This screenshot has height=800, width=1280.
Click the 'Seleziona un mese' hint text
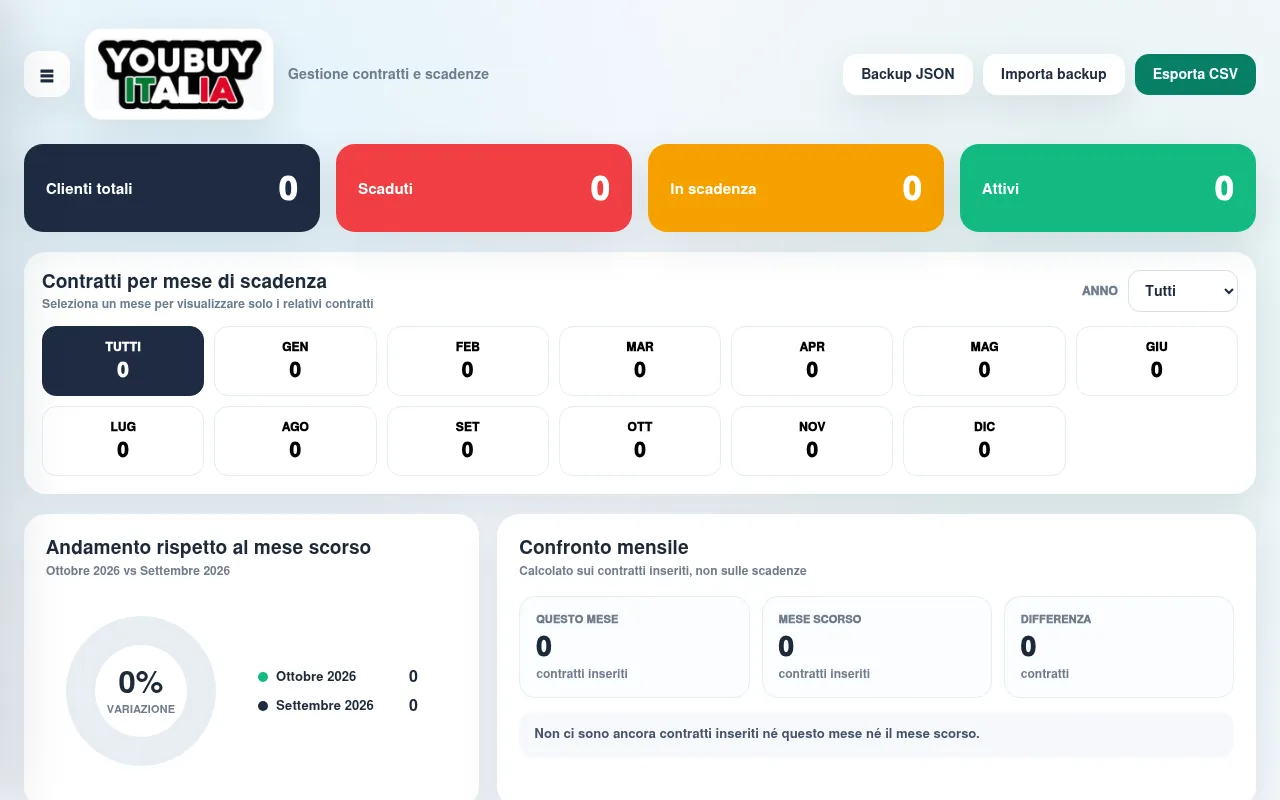pos(208,304)
